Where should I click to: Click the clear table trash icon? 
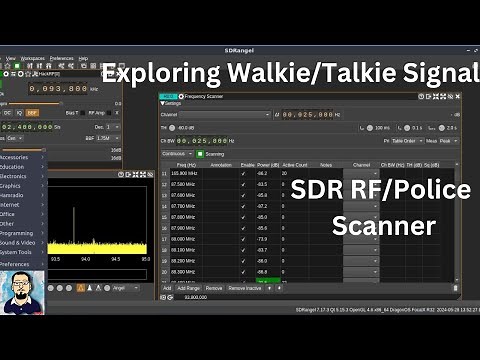pyautogui.click(x=455, y=288)
